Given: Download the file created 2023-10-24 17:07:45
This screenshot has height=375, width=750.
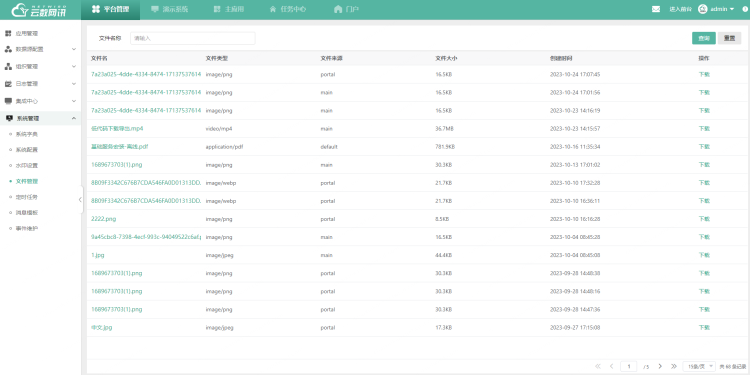Looking at the screenshot, I should coord(704,74).
